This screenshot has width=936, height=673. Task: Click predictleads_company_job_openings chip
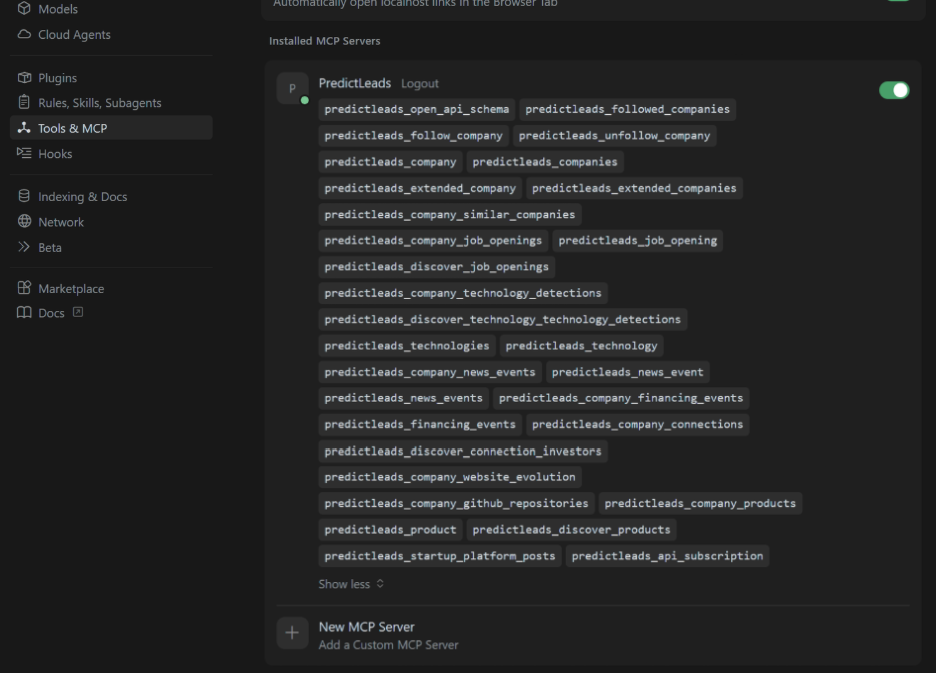433,241
